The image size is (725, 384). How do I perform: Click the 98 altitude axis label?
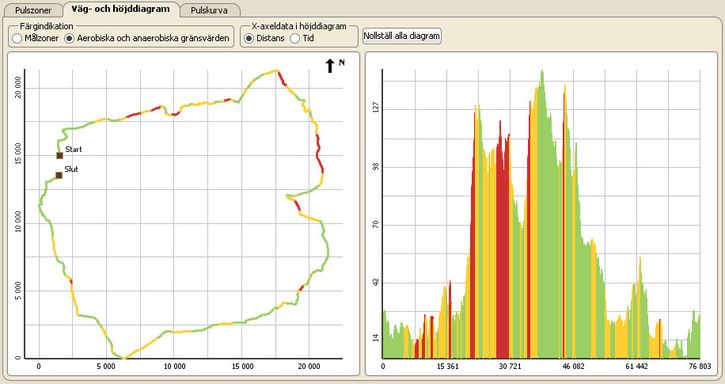click(375, 167)
